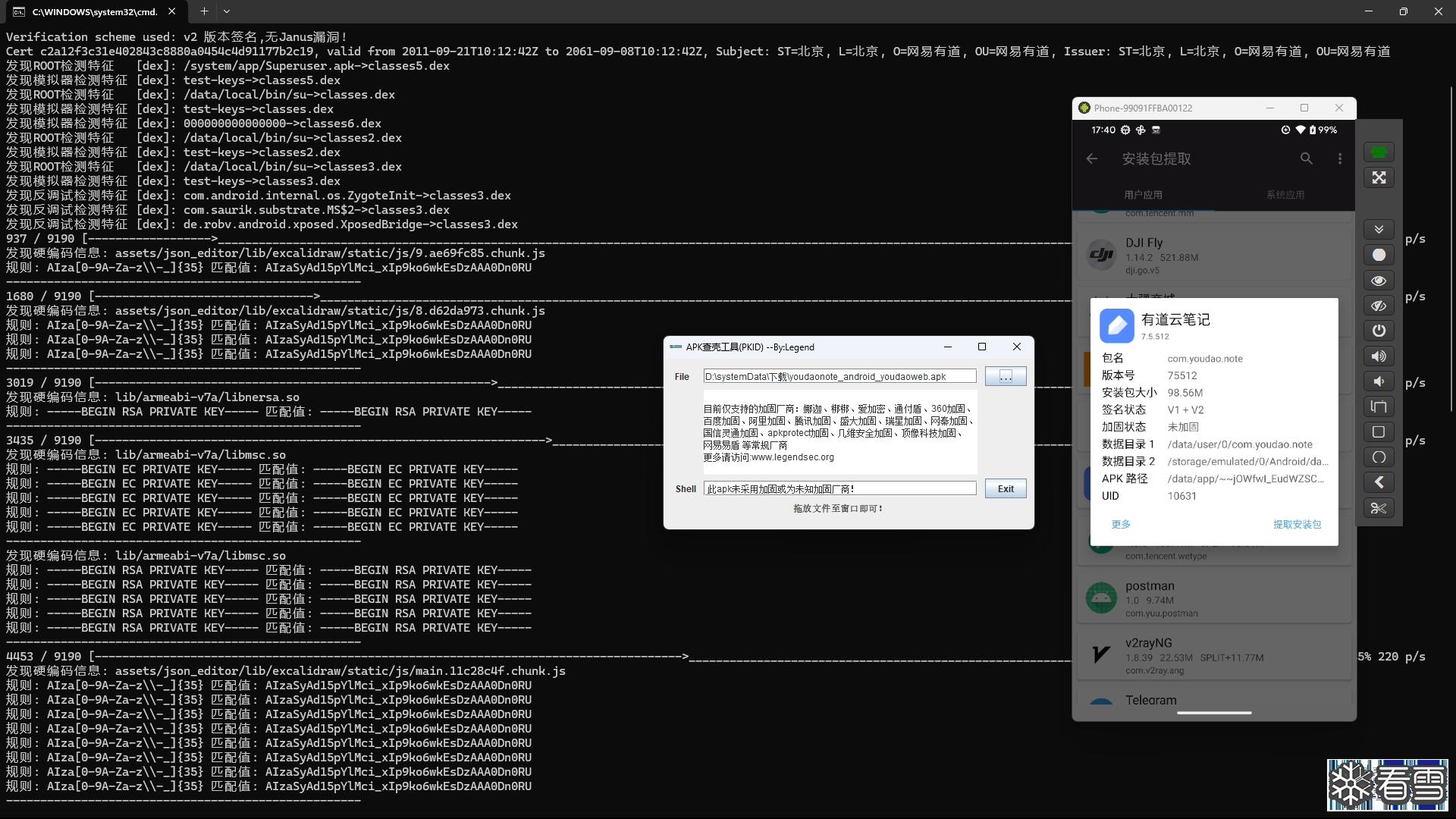
Task: Toggle the eye screen-on icon
Action: [x=1379, y=281]
